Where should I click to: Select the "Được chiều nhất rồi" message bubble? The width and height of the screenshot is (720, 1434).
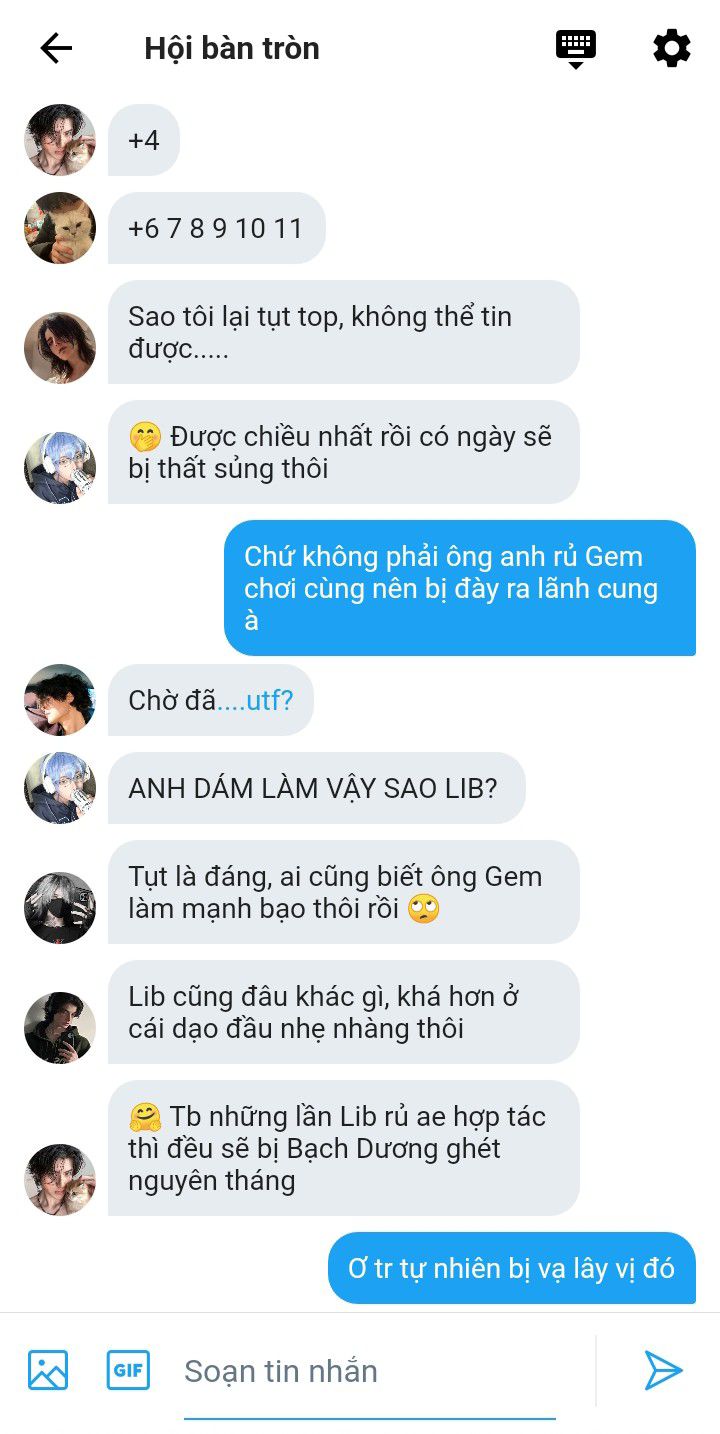point(344,452)
